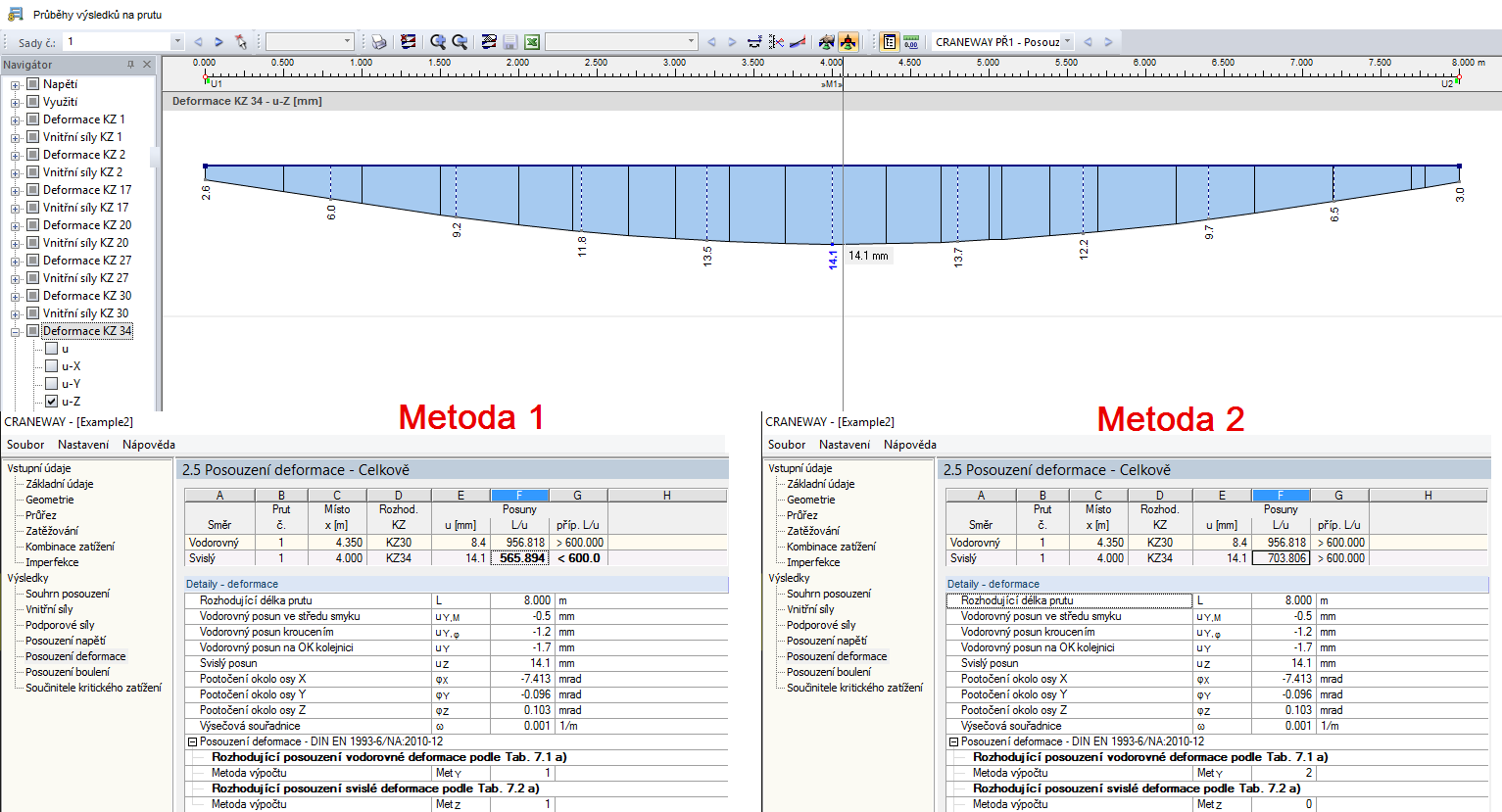Select Souhrn posouzení in Metoda 1 tree
This screenshot has height=812, width=1502.
[x=68, y=594]
